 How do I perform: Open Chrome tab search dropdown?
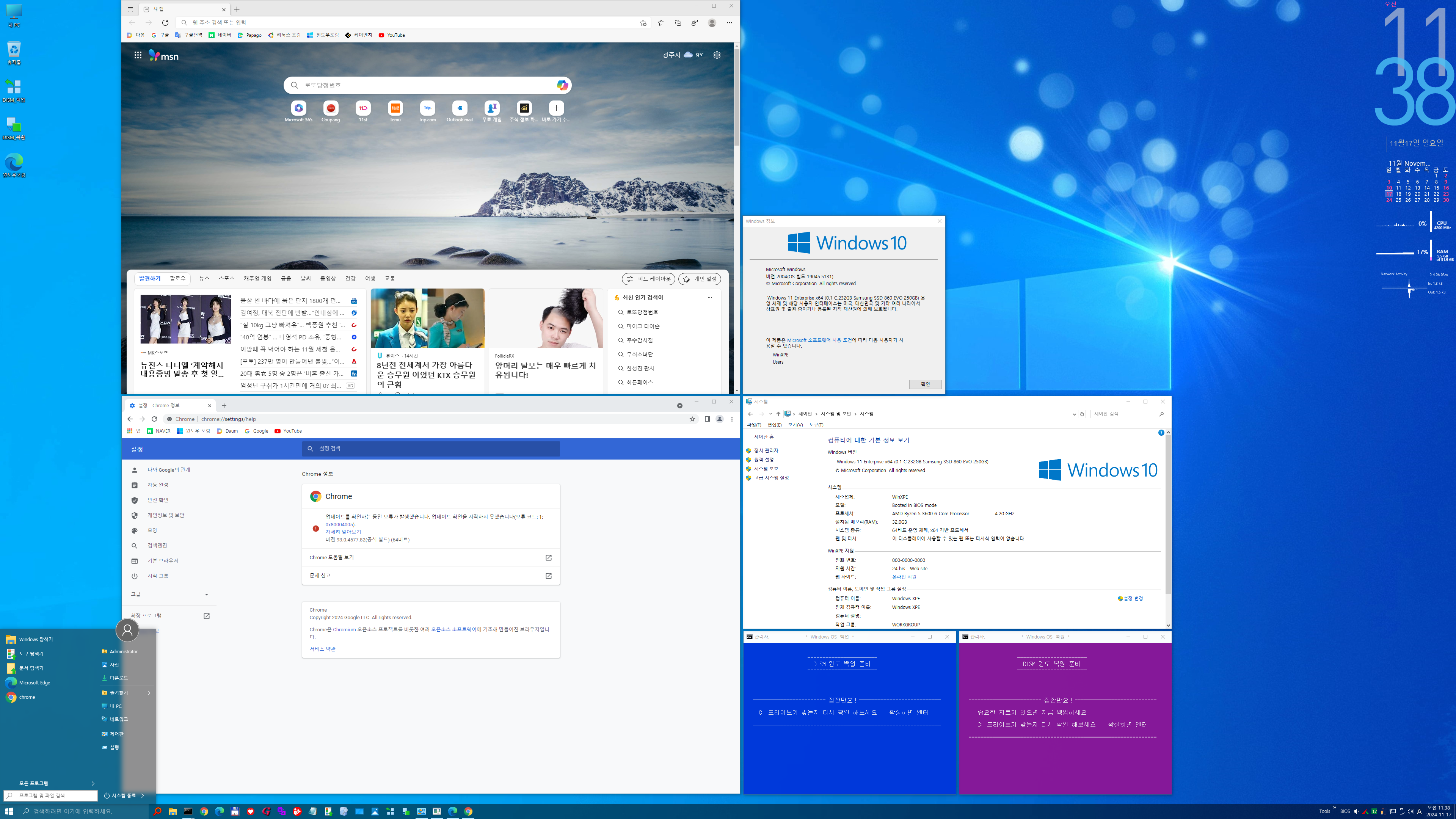coord(679,405)
